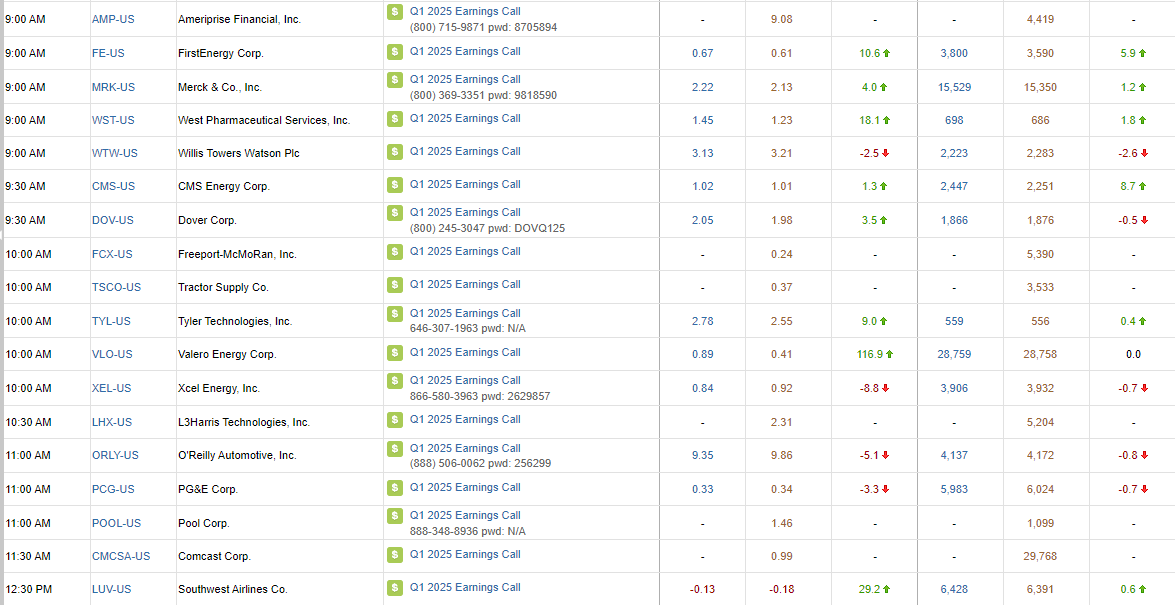This screenshot has height=605, width=1175.
Task: Click the green dollar icon for Ameriprise Financial
Action: click(395, 12)
